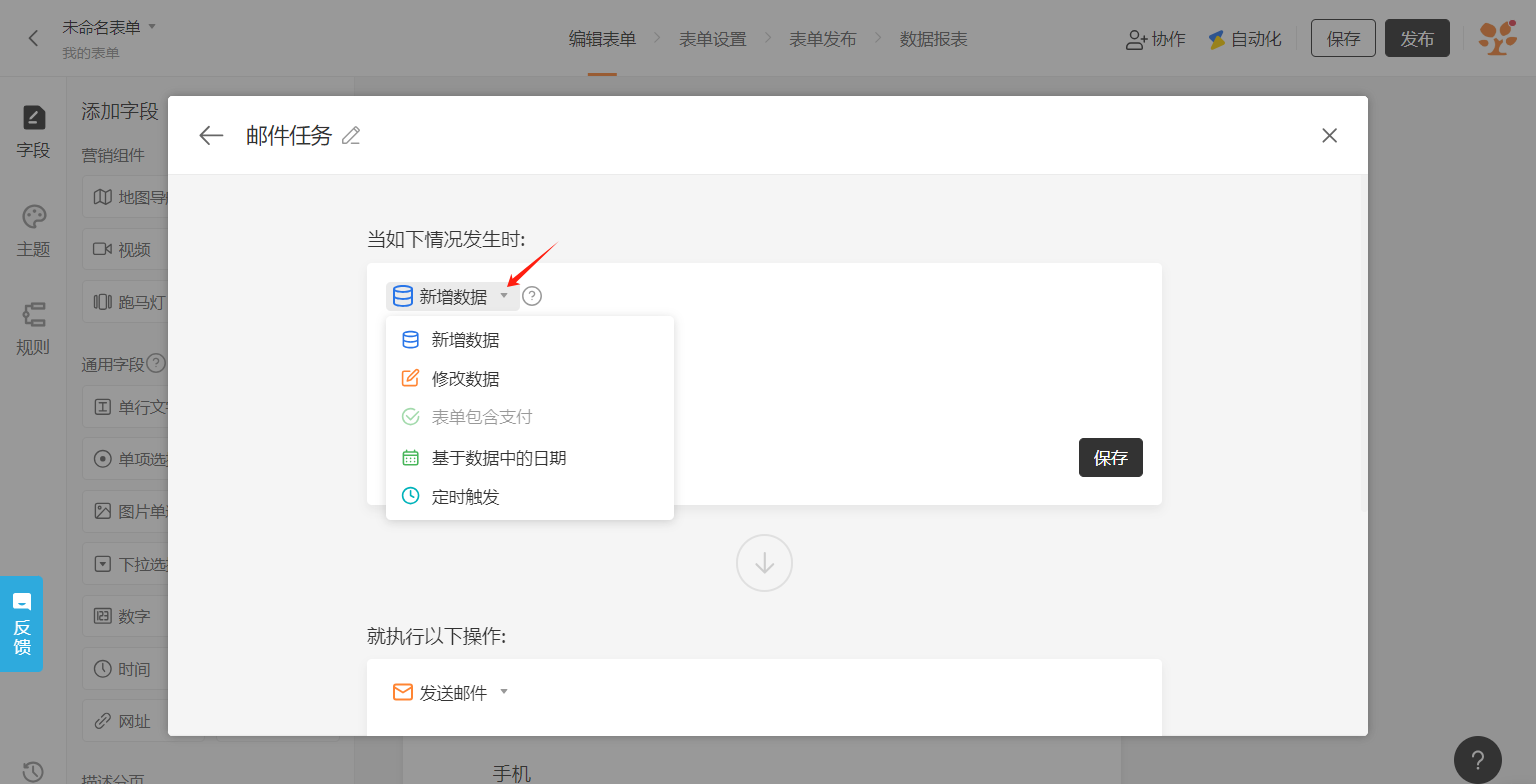Screen dimensions: 1536x784
Task: Click the back arrow in 邮件任务 dialog
Action: click(x=211, y=136)
